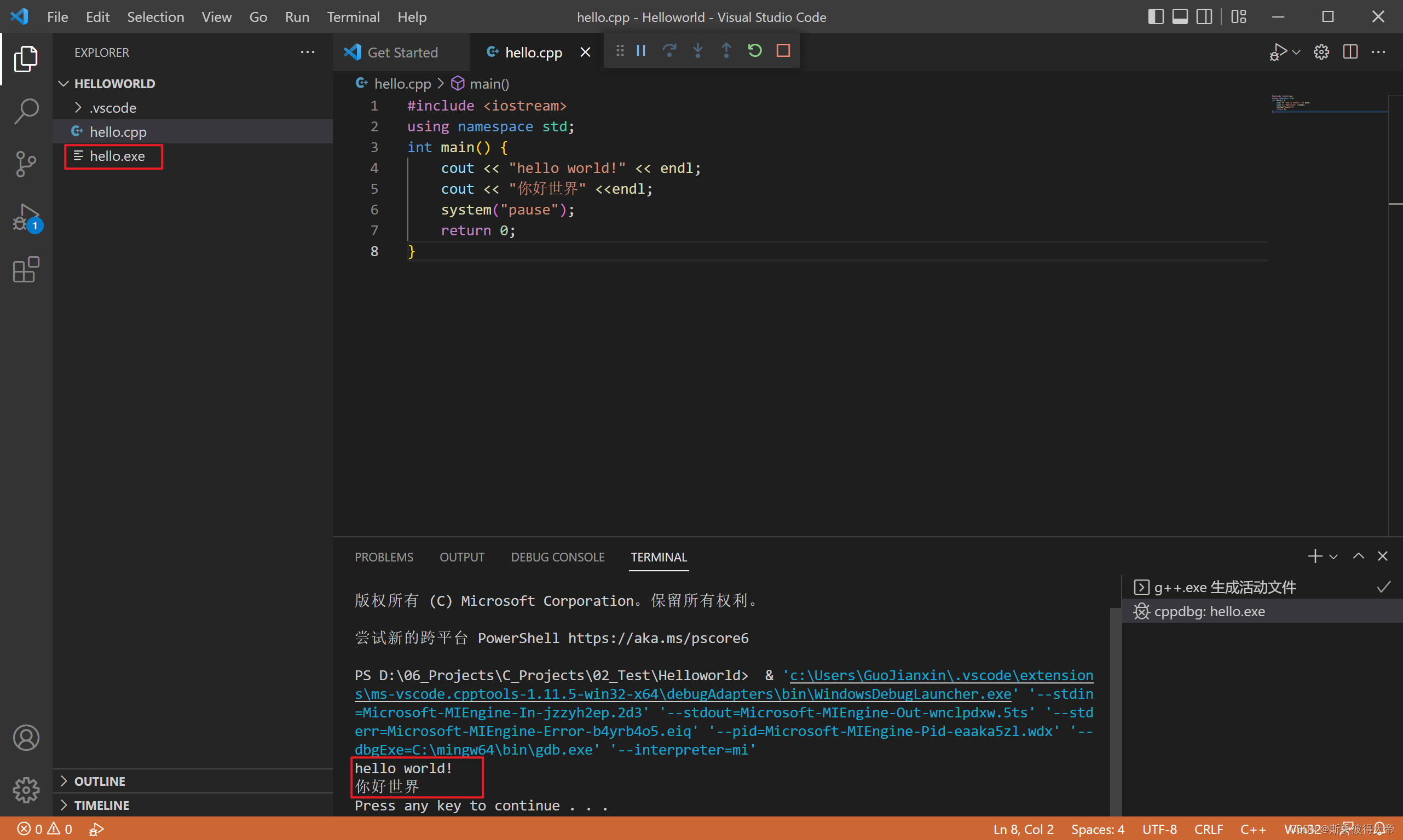Create a new terminal with plus icon
This screenshot has width=1403, height=840.
[1315, 557]
